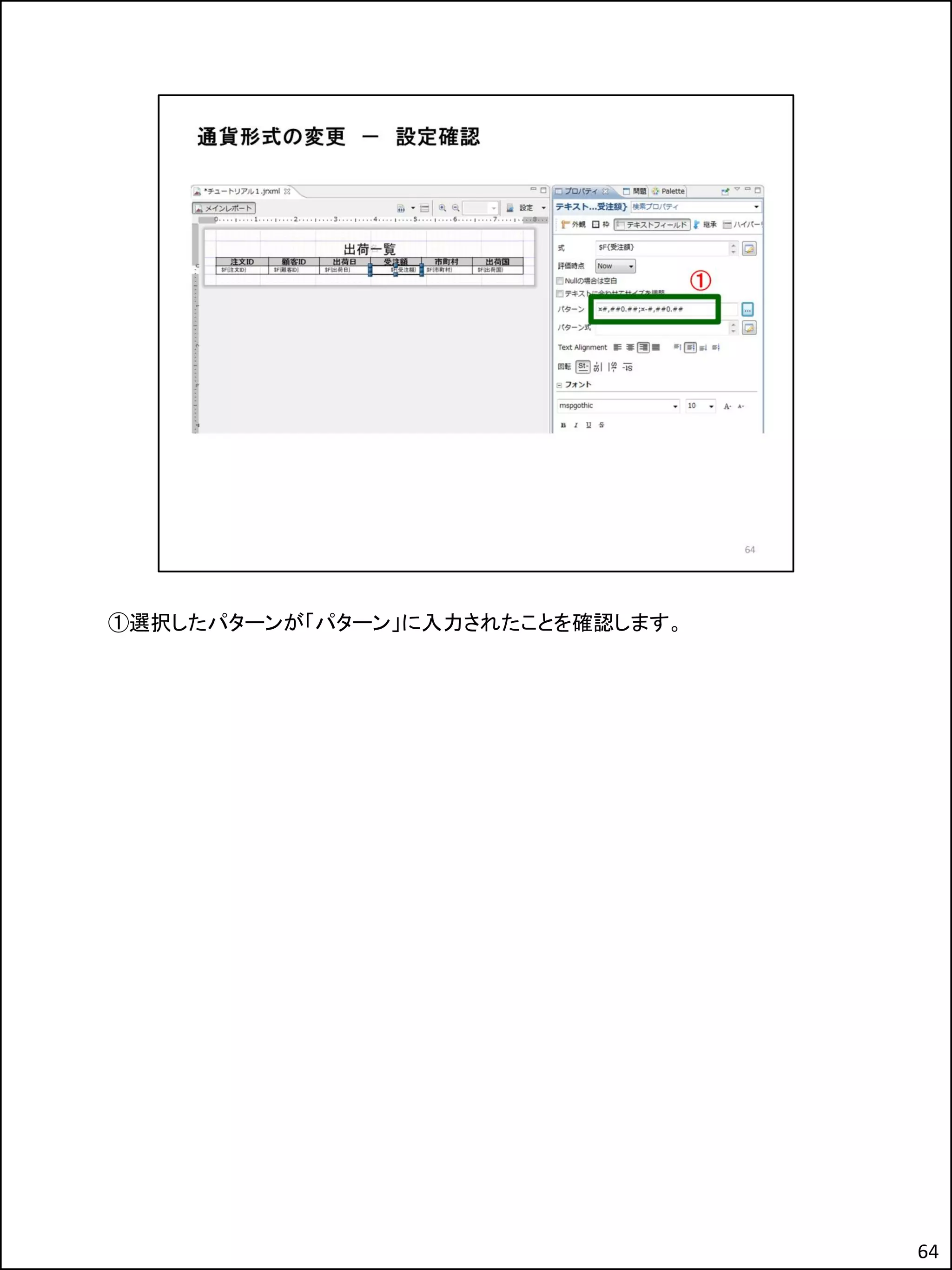Click the メインレポート button
Screen dimensions: 952x1270
tap(224, 208)
